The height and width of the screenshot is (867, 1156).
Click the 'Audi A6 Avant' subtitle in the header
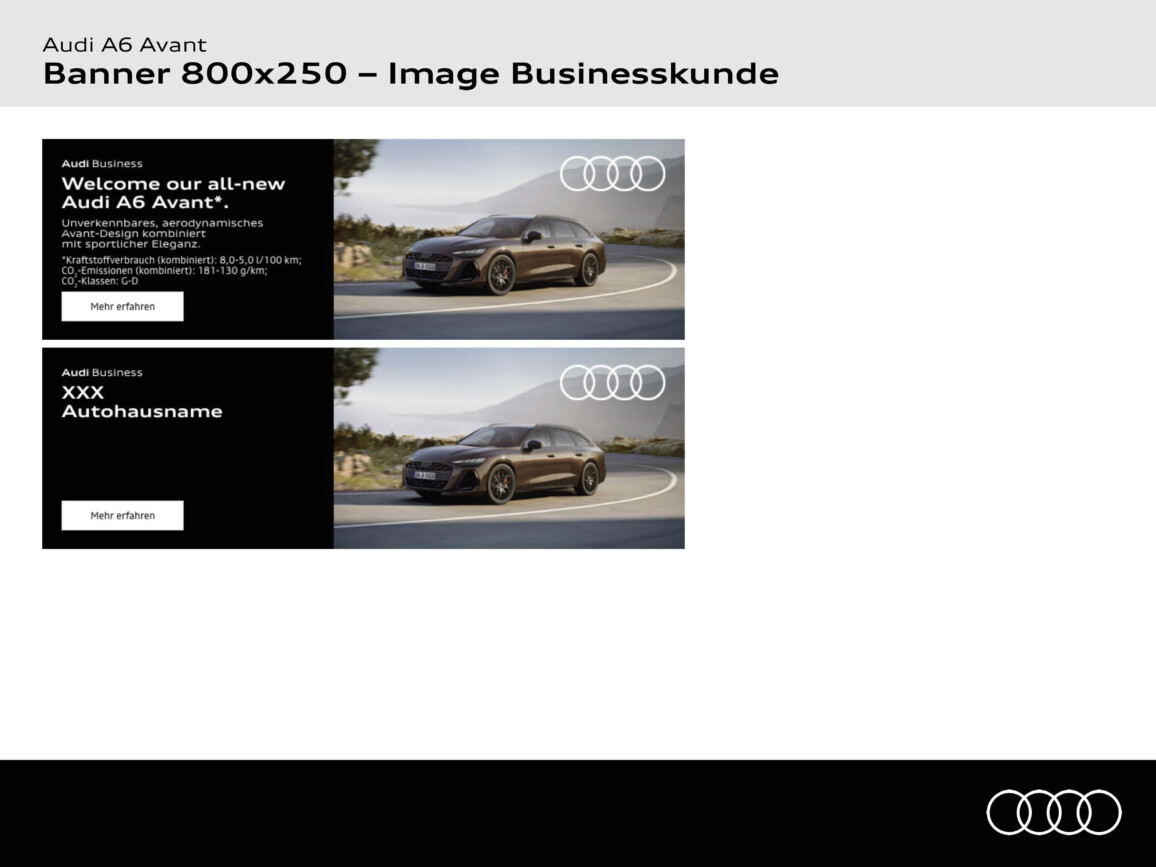coord(124,44)
